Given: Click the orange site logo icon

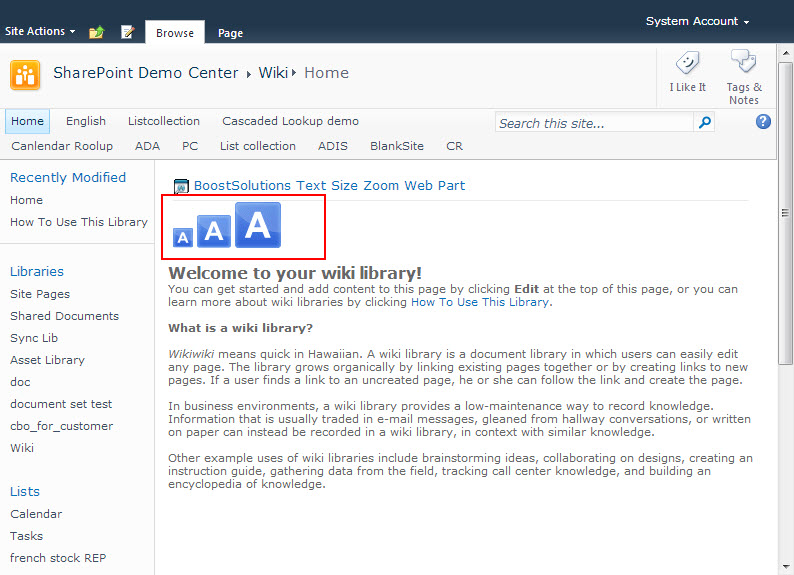Looking at the screenshot, I should [25, 75].
